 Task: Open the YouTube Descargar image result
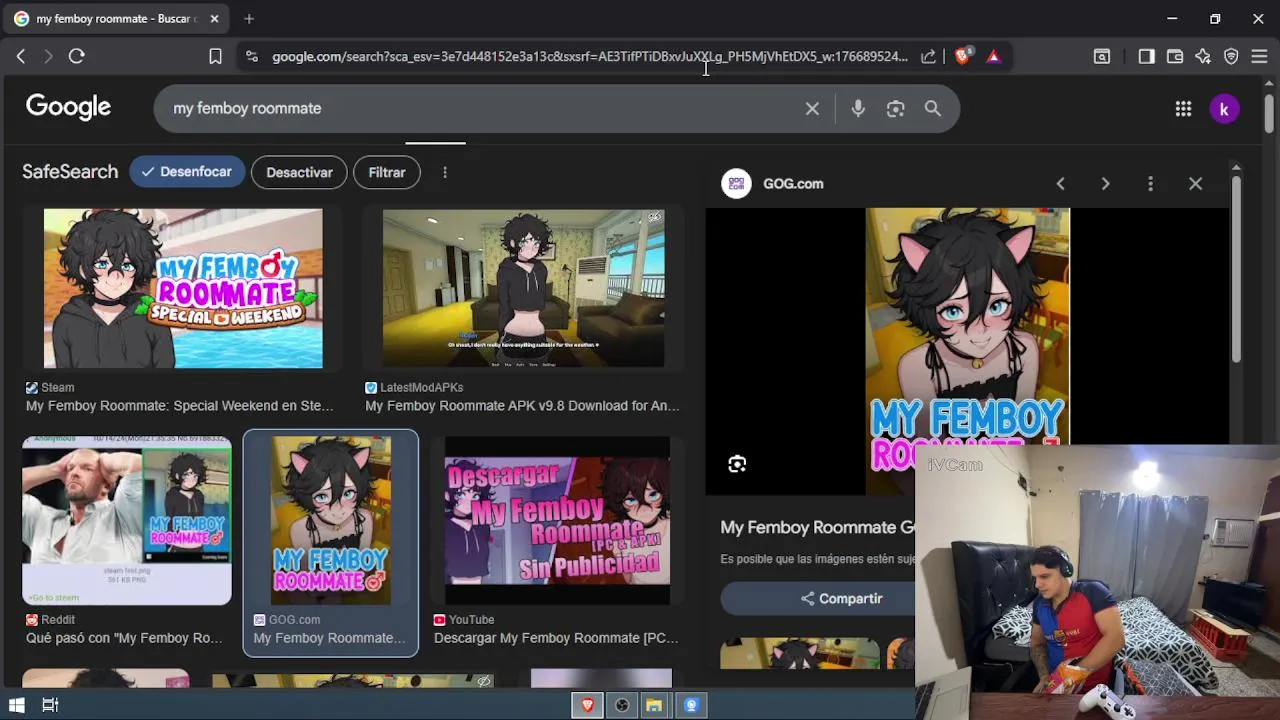coord(557,520)
